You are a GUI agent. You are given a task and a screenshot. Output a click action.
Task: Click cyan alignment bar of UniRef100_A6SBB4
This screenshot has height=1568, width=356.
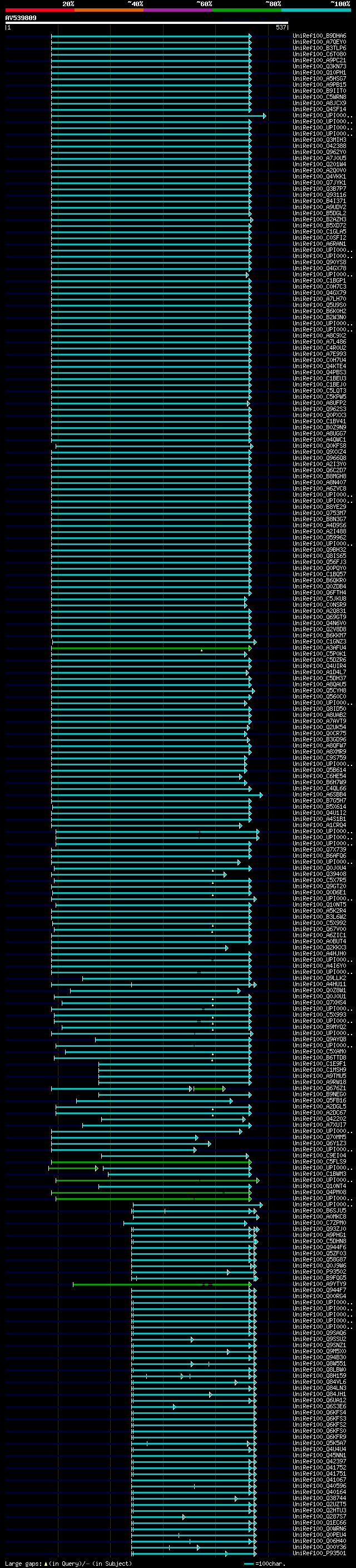(156, 795)
